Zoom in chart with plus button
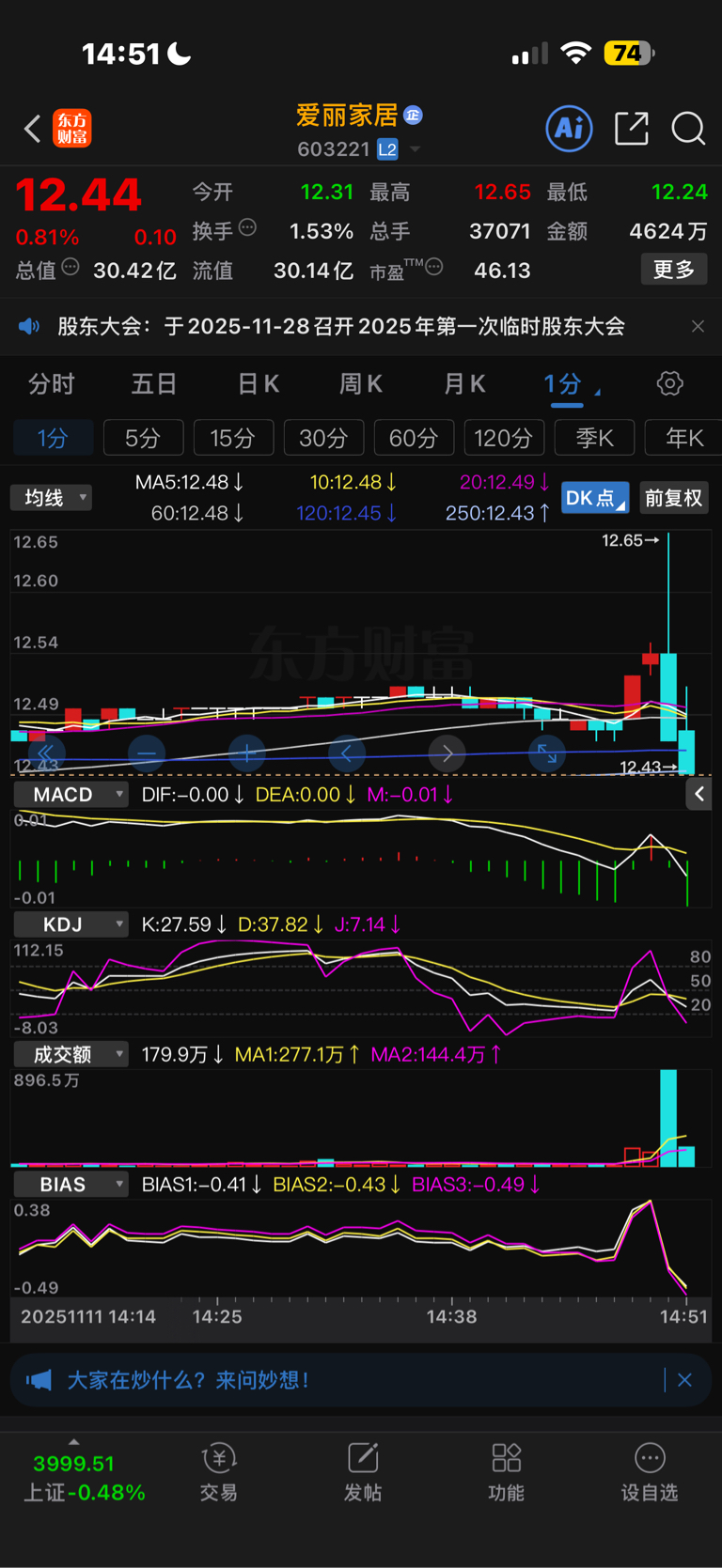The width and height of the screenshot is (722, 1568). point(246,753)
